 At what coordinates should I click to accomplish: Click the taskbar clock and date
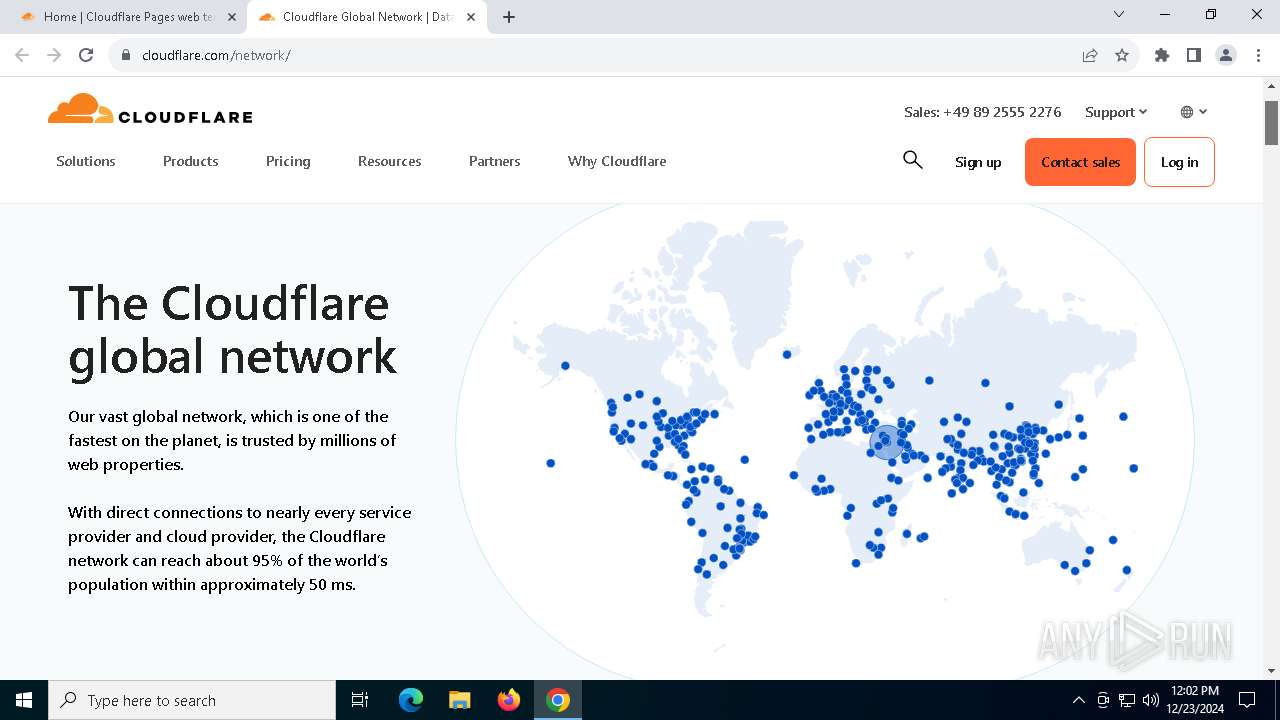click(x=1194, y=700)
